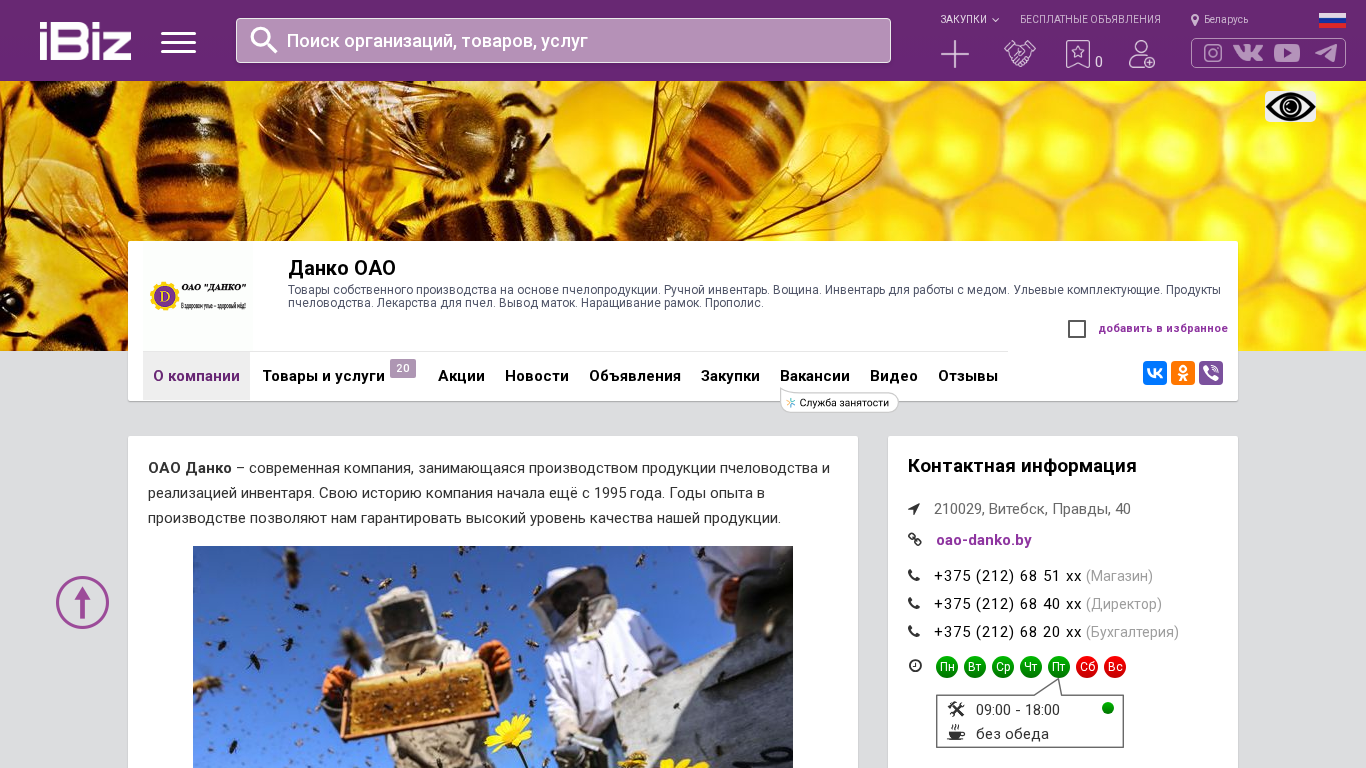Viewport: 1366px width, 768px height.
Task: Open the hamburger main menu
Action: point(178,42)
